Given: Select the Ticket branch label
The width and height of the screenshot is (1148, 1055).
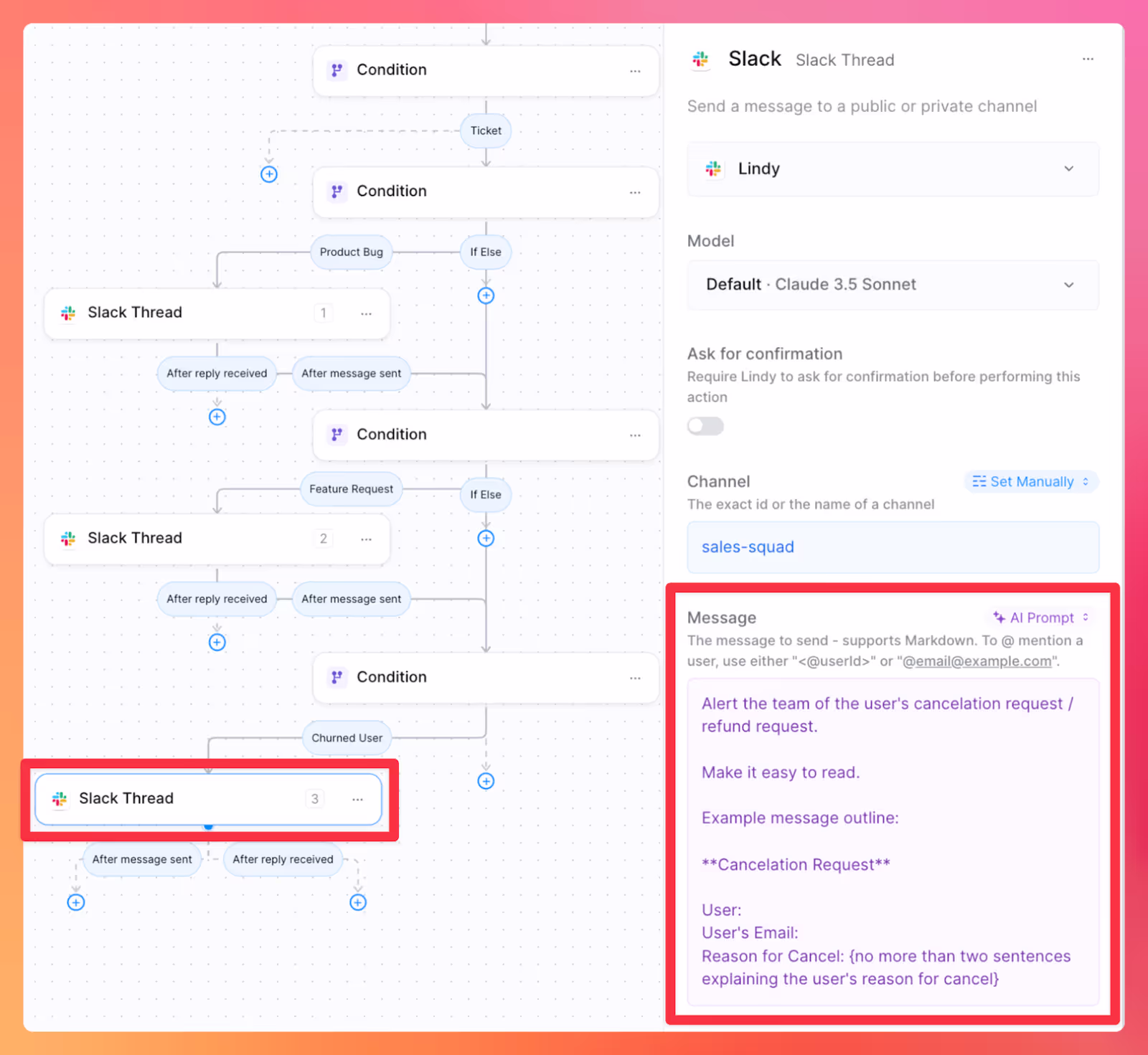Looking at the screenshot, I should pos(486,131).
